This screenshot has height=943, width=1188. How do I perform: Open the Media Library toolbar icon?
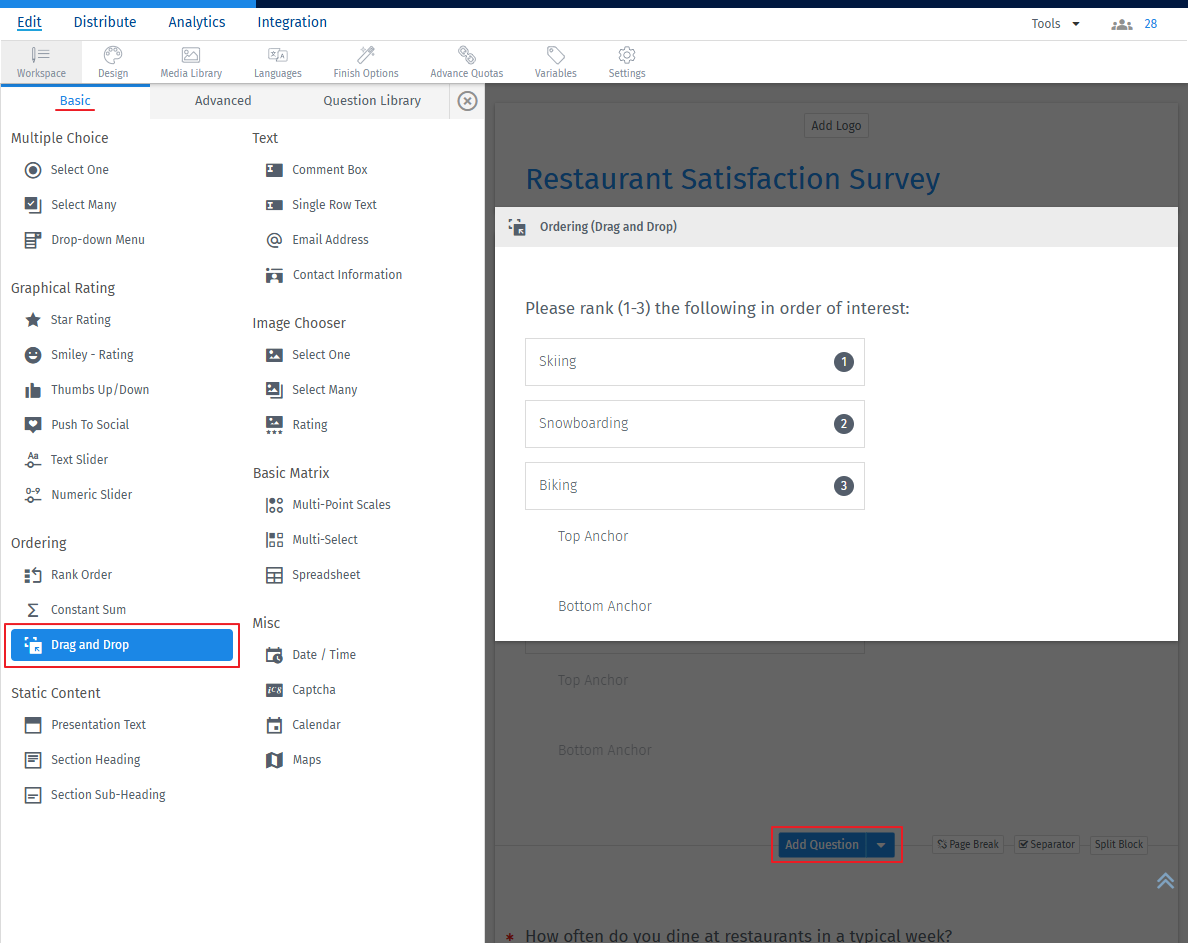tap(190, 60)
